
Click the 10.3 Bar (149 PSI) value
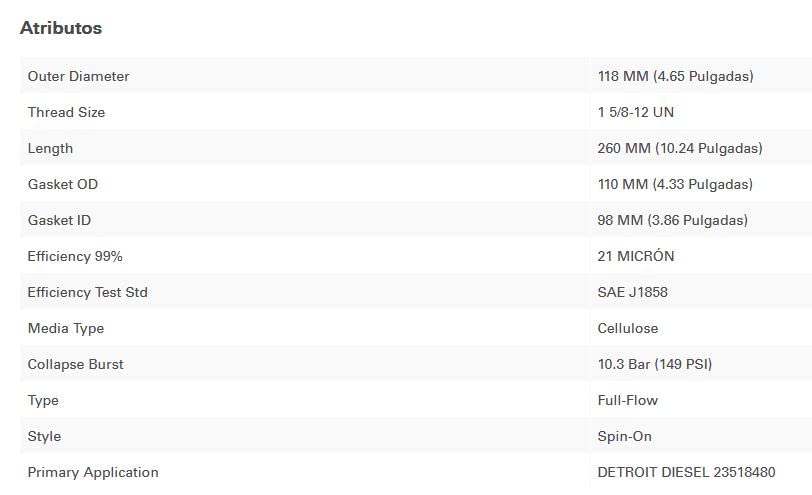tap(655, 364)
